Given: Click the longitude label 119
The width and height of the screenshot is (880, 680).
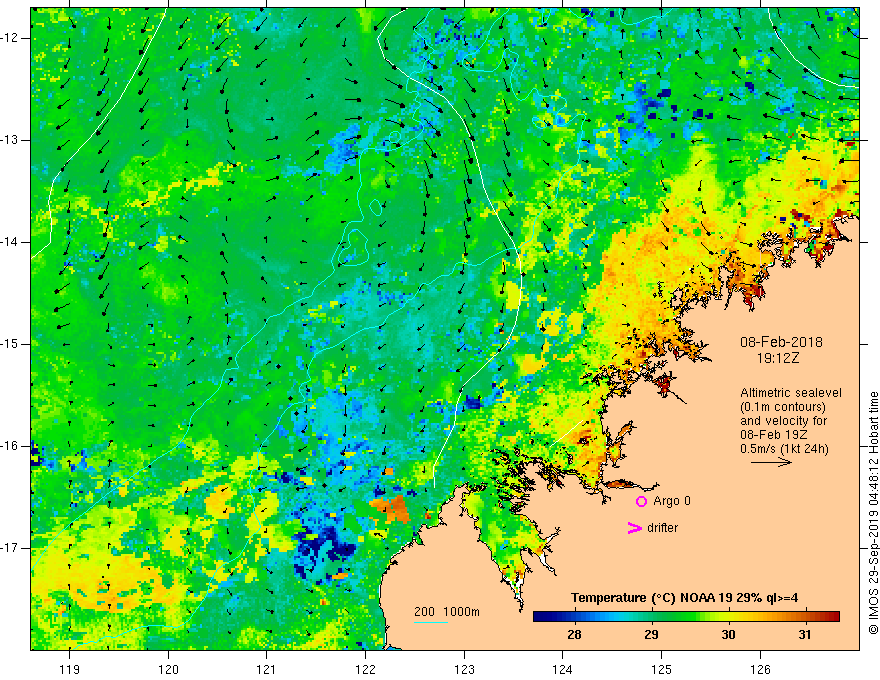Looking at the screenshot, I should tap(70, 669).
